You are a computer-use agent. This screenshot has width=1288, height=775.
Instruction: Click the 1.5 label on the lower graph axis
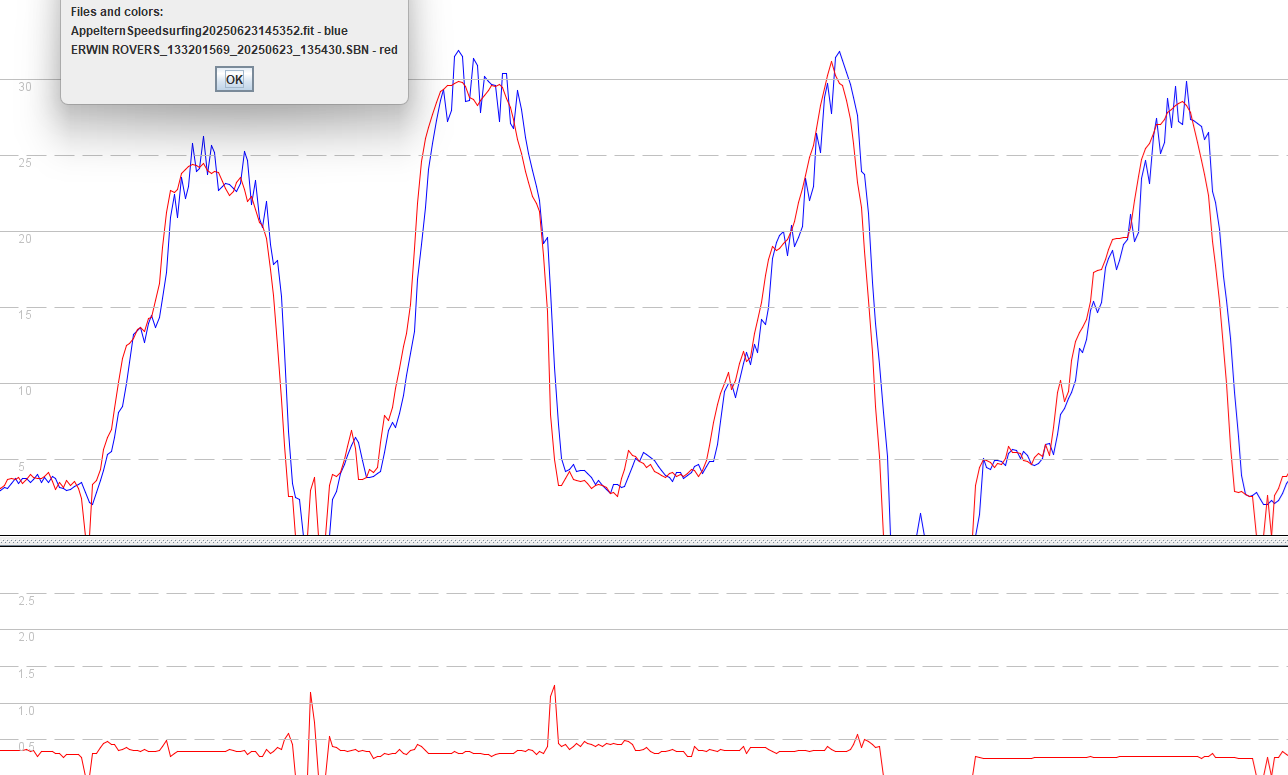click(x=26, y=673)
